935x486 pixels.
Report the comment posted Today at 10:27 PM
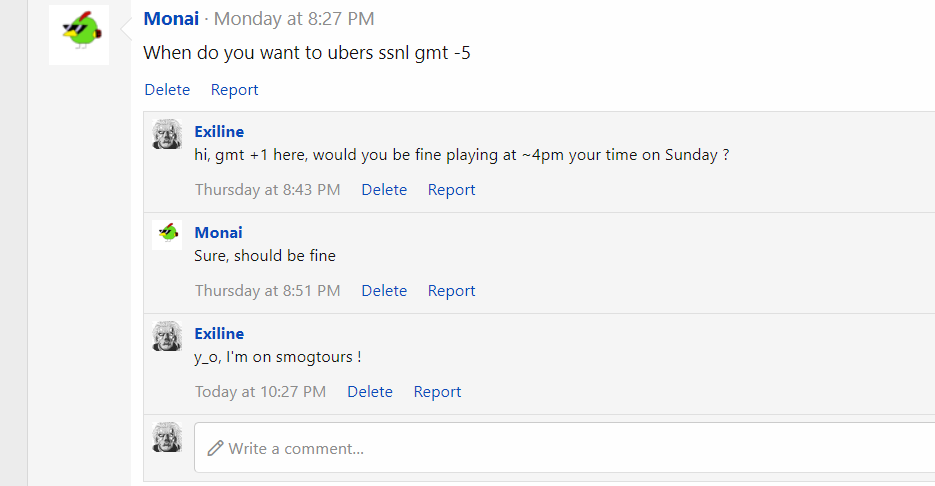pos(437,392)
